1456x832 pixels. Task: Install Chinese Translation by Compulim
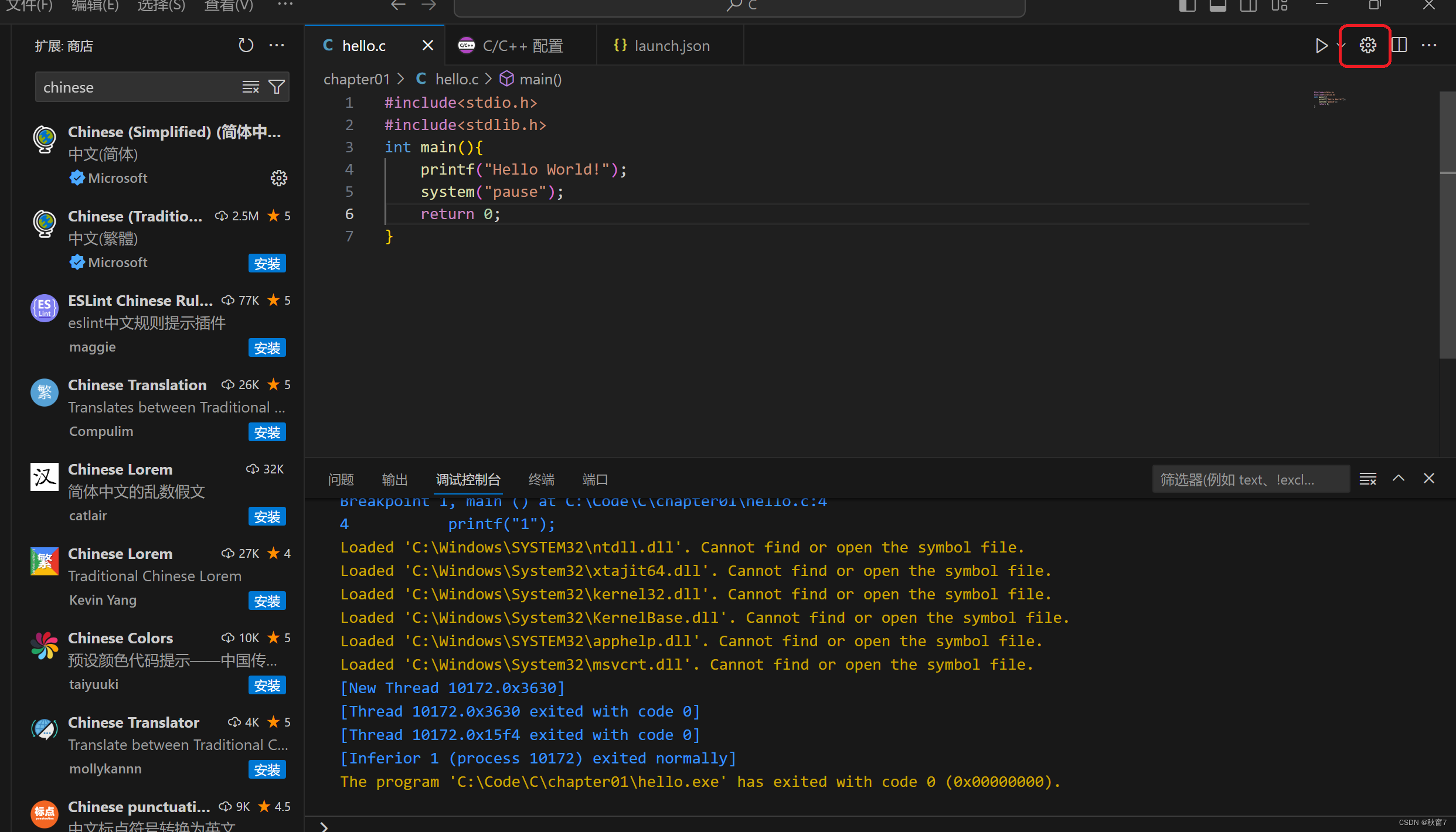pyautogui.click(x=267, y=432)
